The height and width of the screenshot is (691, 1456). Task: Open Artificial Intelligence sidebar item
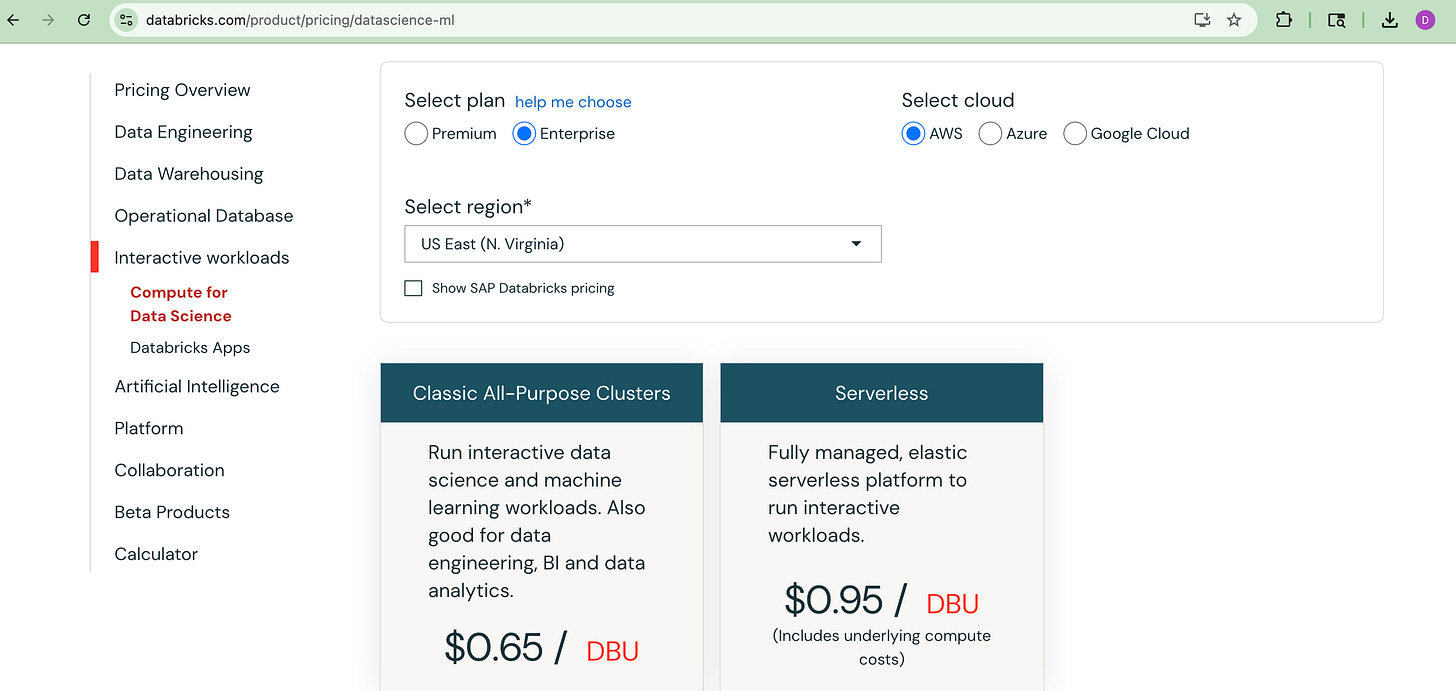(197, 387)
